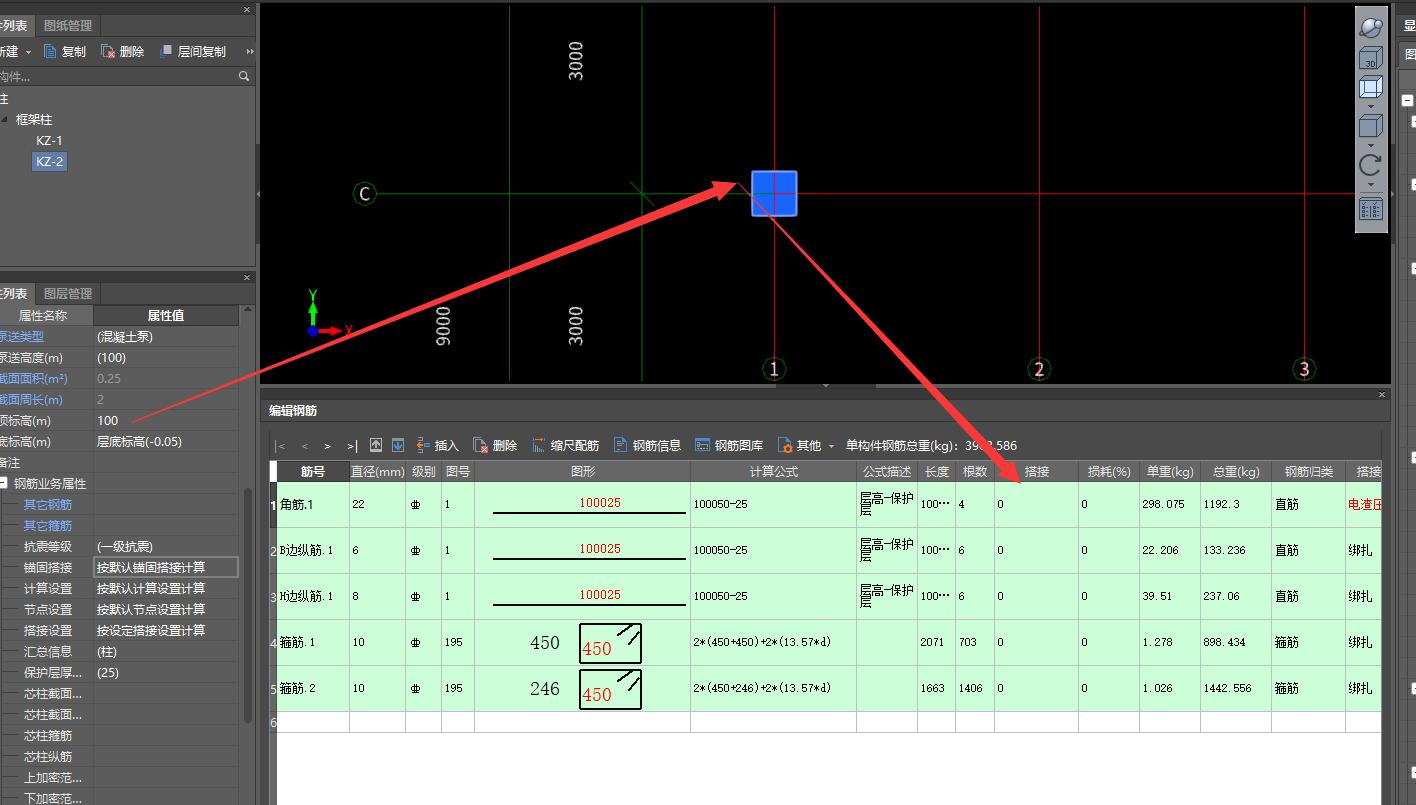Open dropdown arrow under wireframe cube icon
Image resolution: width=1416 pixels, height=805 pixels.
tap(1370, 106)
